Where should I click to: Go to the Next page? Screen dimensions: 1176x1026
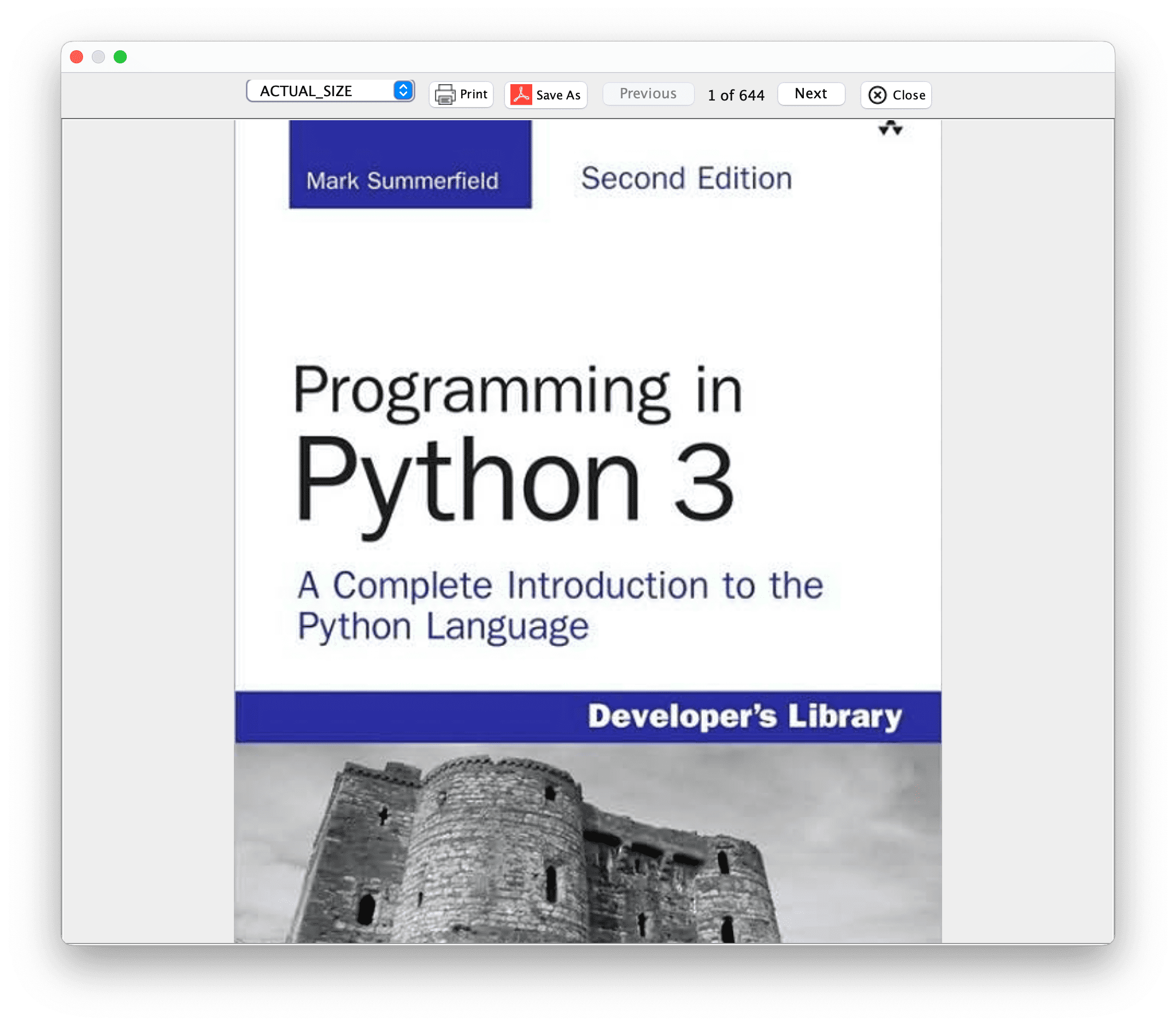[811, 94]
